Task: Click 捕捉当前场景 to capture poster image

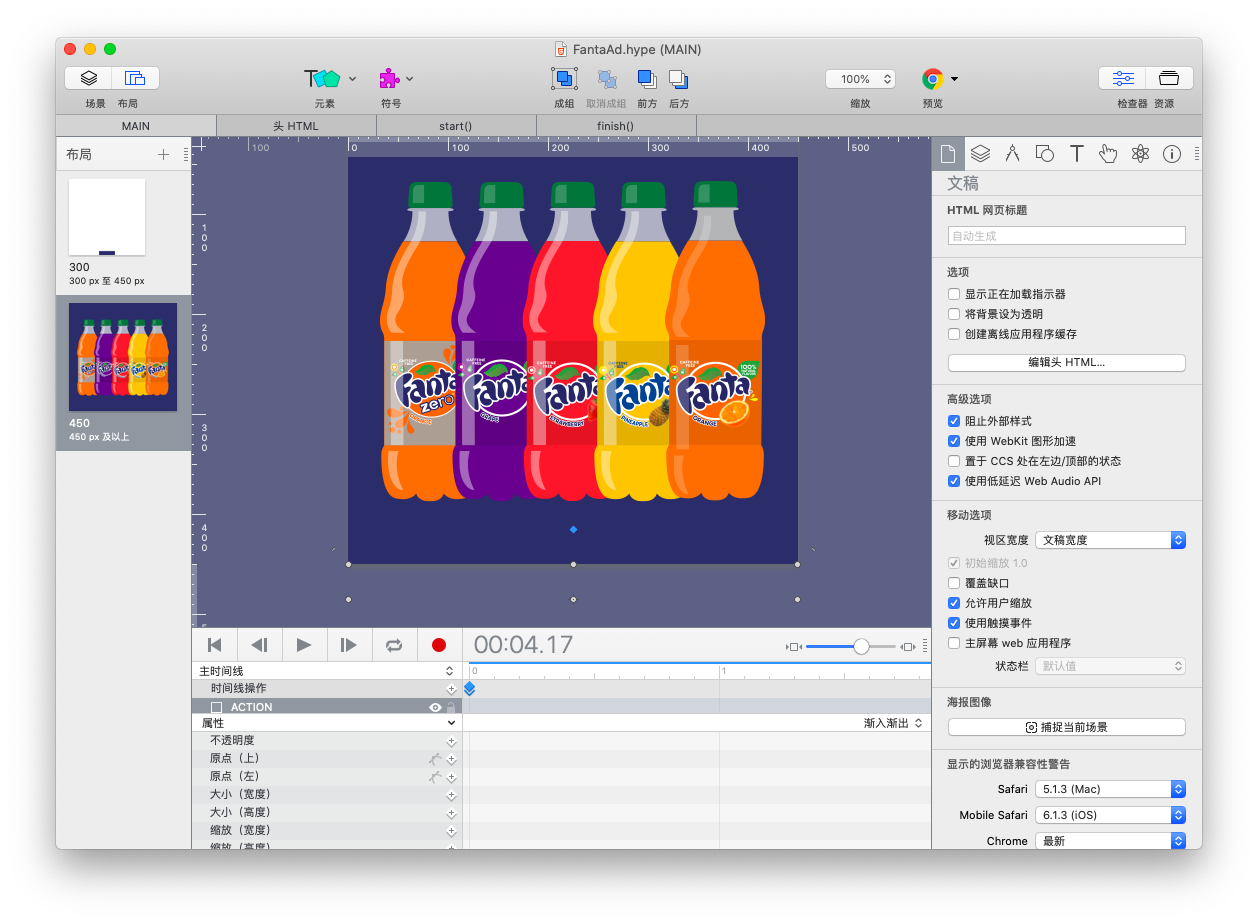Action: pyautogui.click(x=1066, y=727)
